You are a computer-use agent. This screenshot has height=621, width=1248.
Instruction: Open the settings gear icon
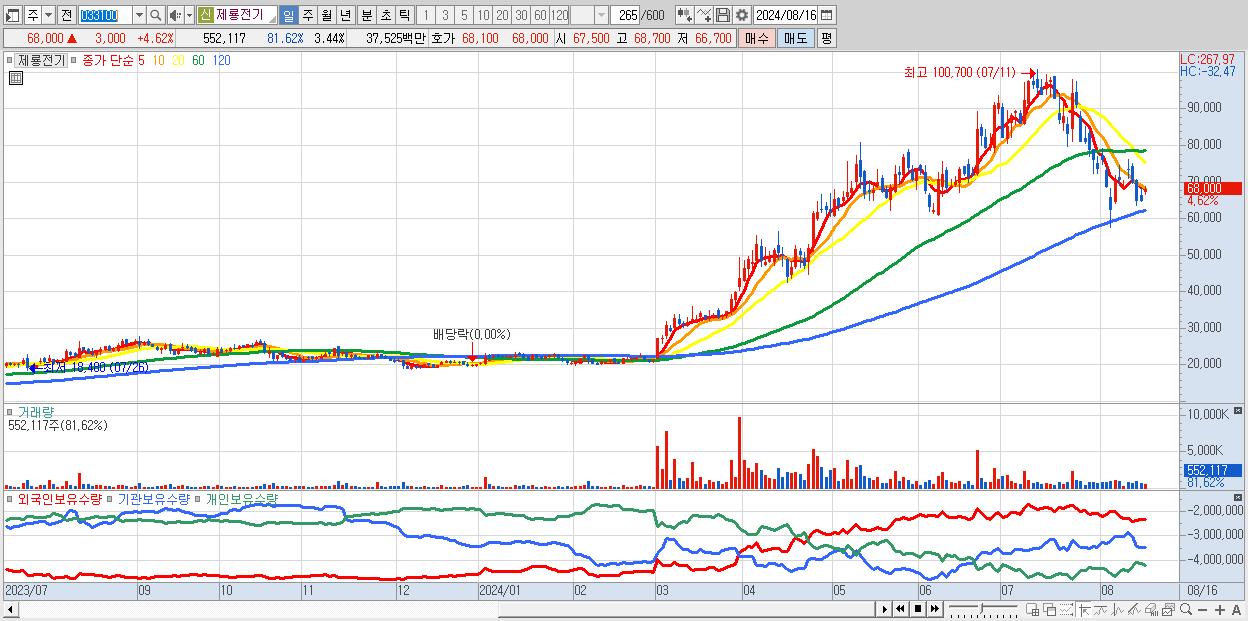click(x=741, y=15)
